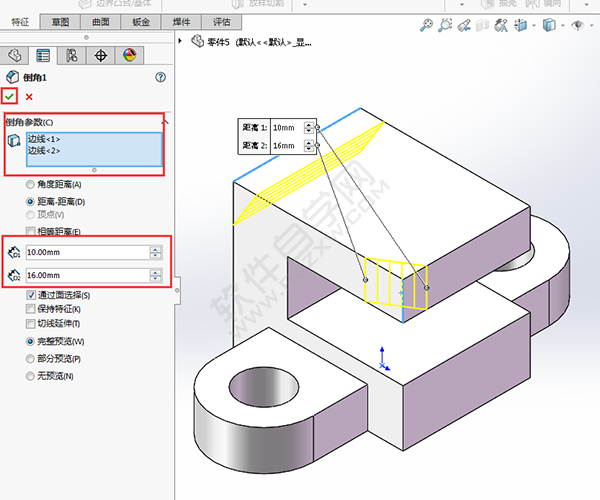Click the 边界凸台/基体 ribbon button
Image resolution: width=600 pixels, height=500 pixels.
pos(115,4)
